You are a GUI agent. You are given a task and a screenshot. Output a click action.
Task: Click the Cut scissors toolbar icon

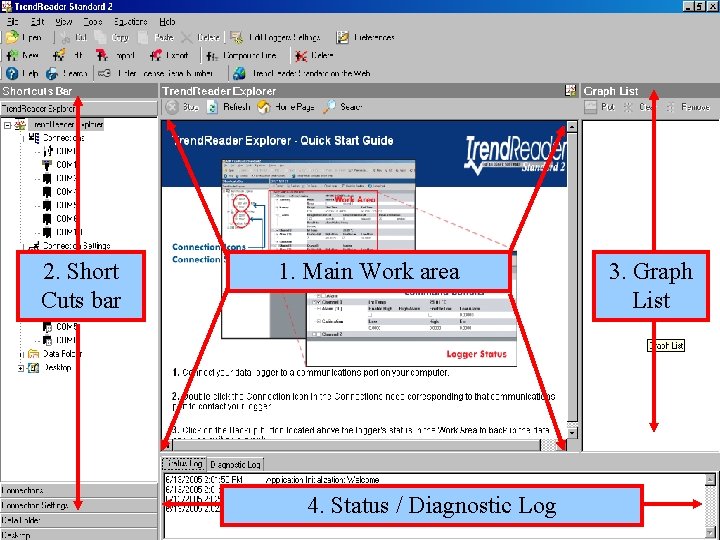[x=65, y=38]
